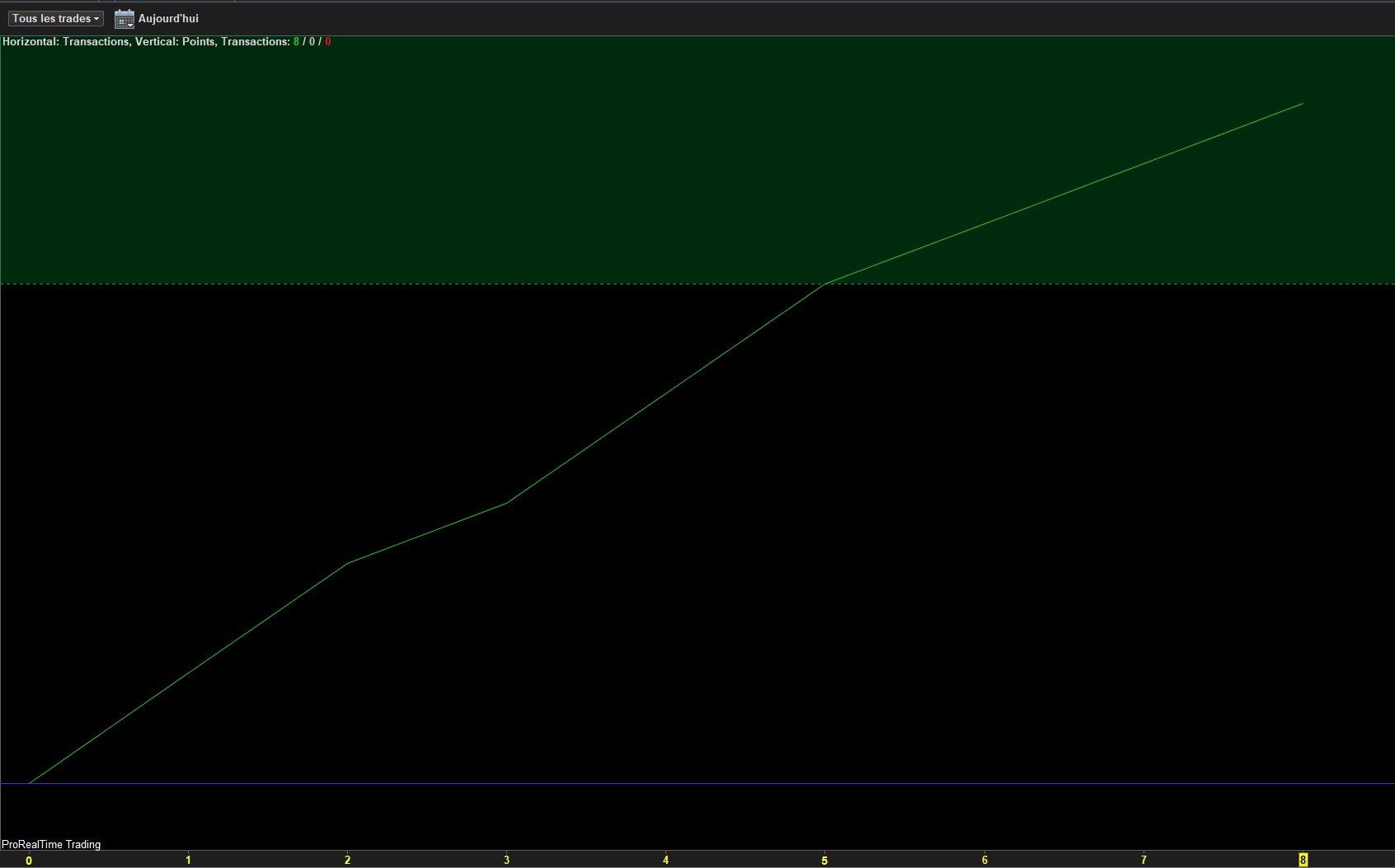Screen dimensions: 1395x868
Task: Click the equity curve endpoint at transaction 8
Action: [x=1303, y=104]
